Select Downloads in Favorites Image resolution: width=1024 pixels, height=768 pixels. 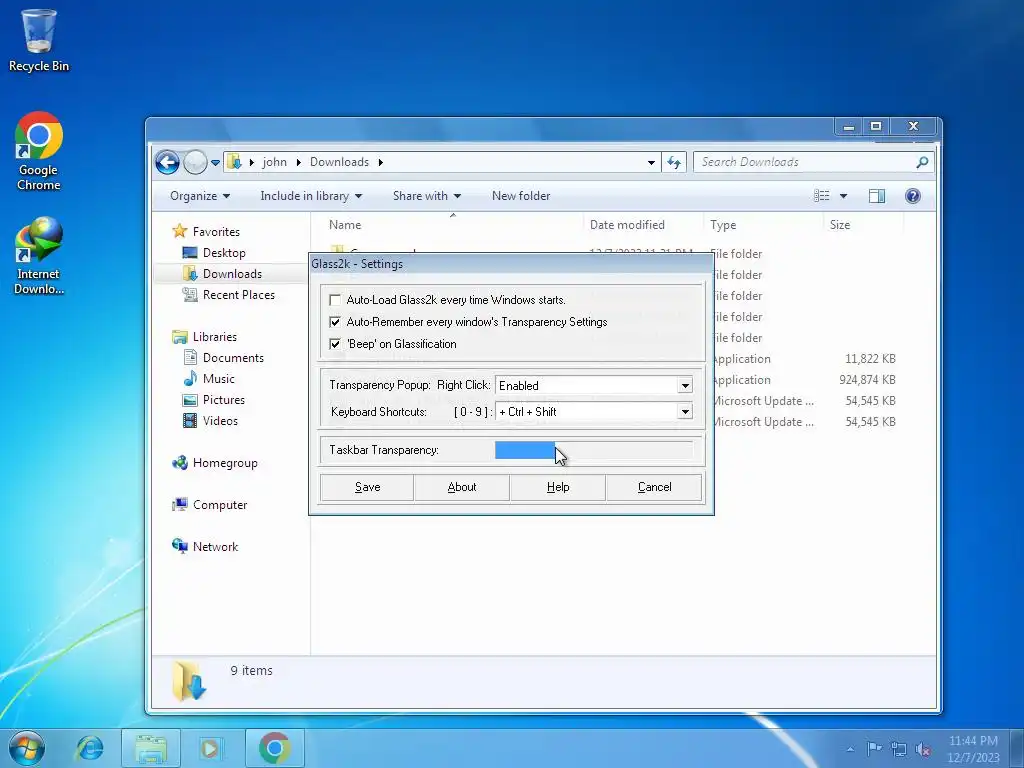point(222,274)
